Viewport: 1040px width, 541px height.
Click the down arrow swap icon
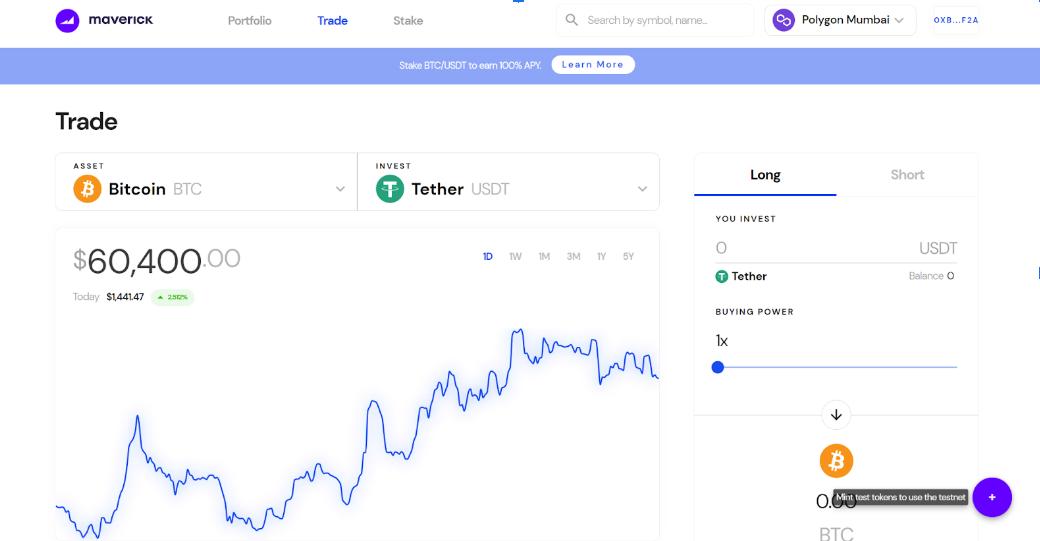point(837,414)
